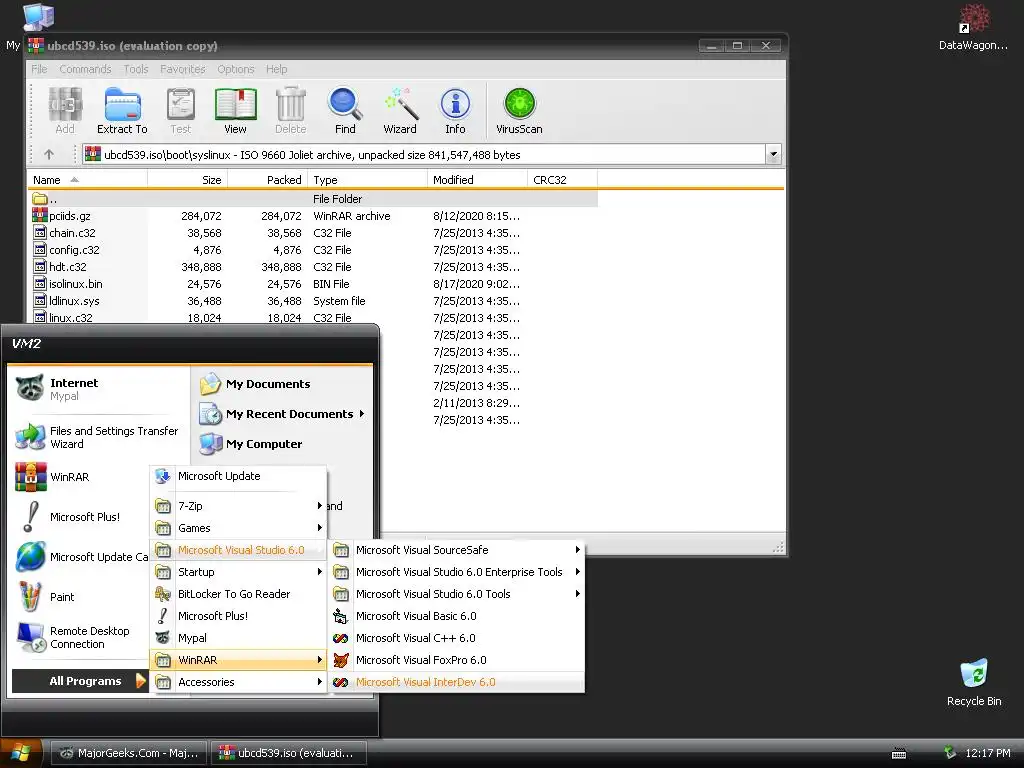Expand Visual Studio 6.0 Enterprise Tools
Screen dimensions: 1024x768
coord(457,572)
